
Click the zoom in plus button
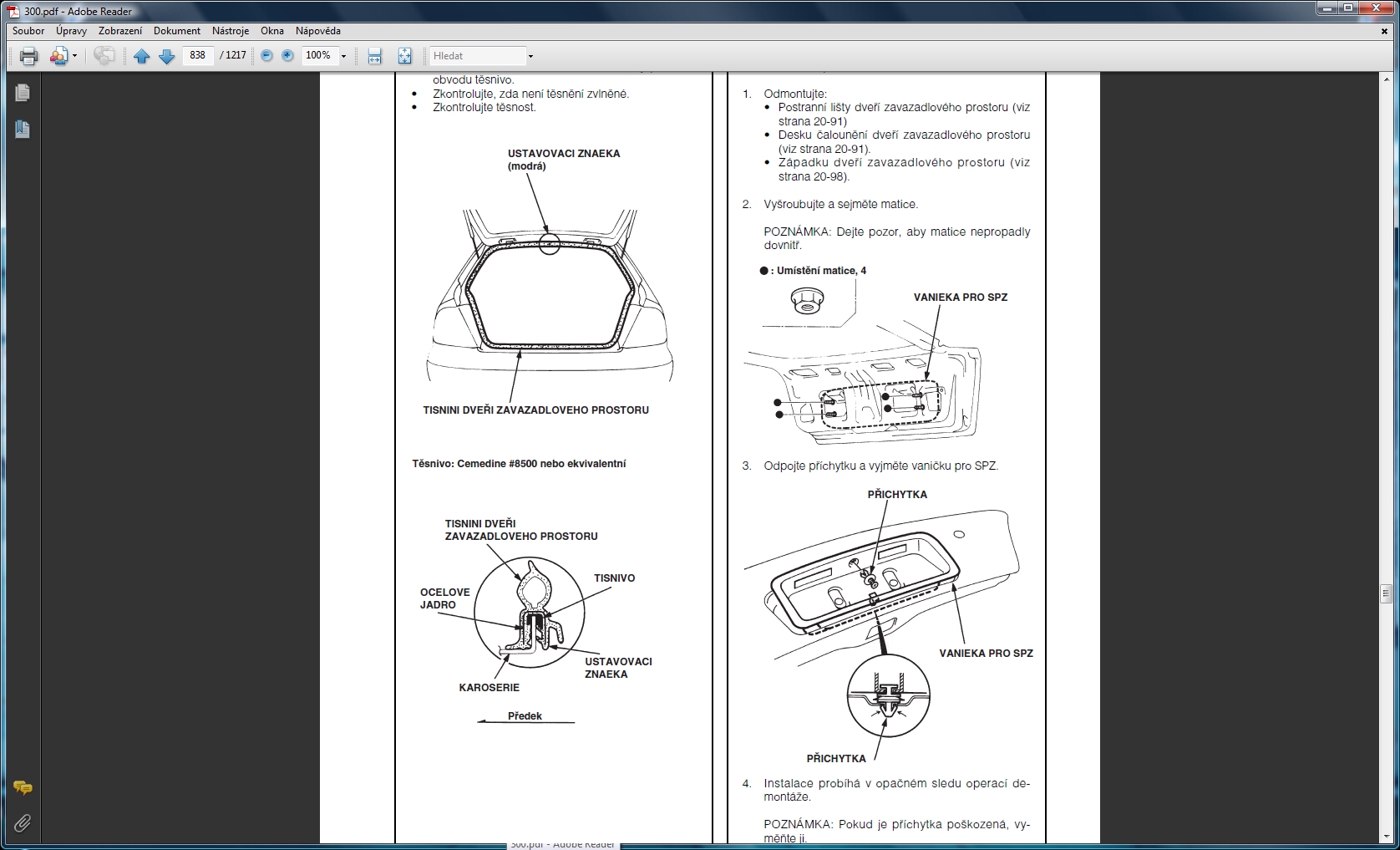point(287,55)
